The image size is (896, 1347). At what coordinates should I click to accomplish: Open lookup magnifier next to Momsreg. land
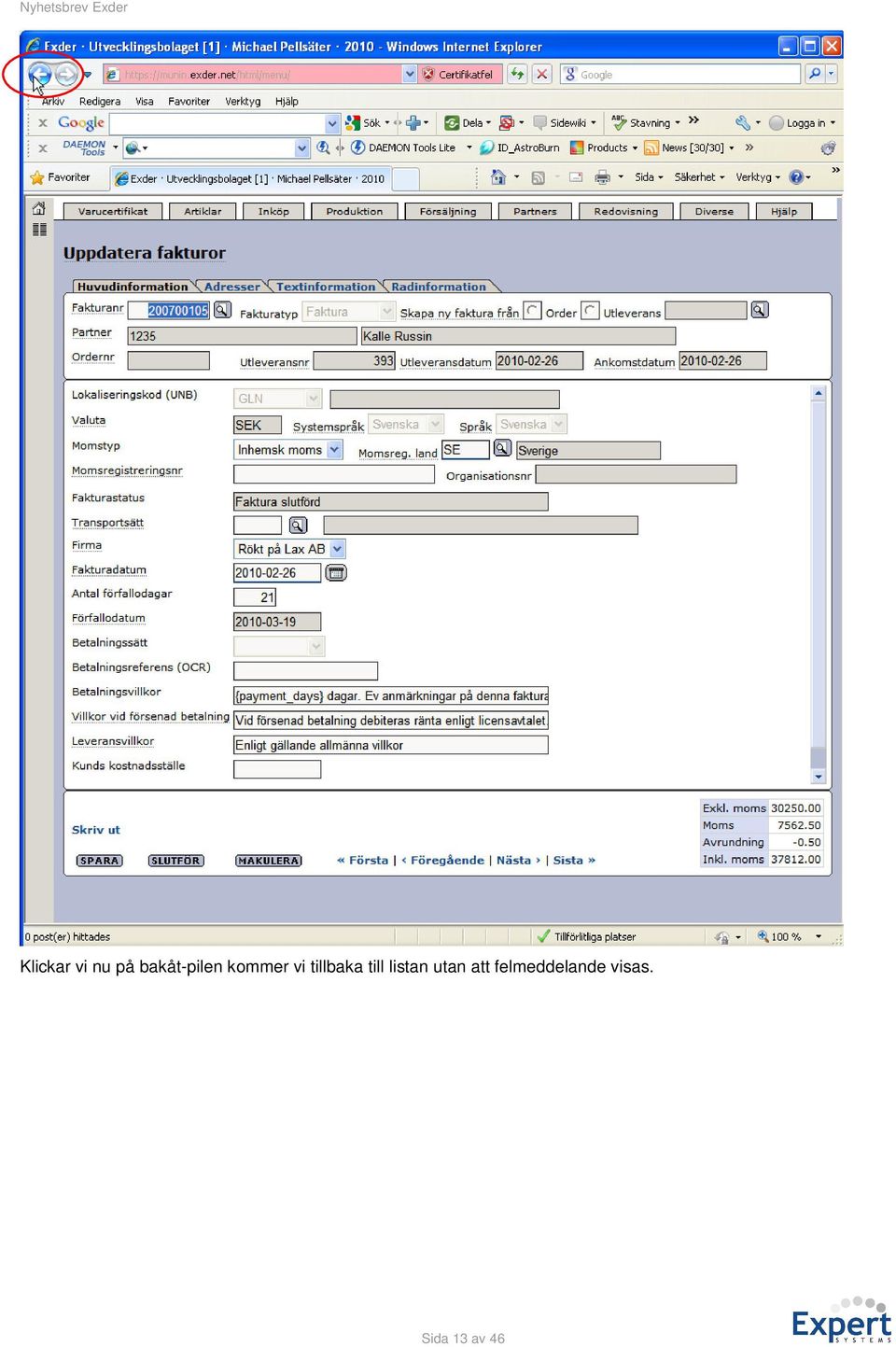click(502, 449)
